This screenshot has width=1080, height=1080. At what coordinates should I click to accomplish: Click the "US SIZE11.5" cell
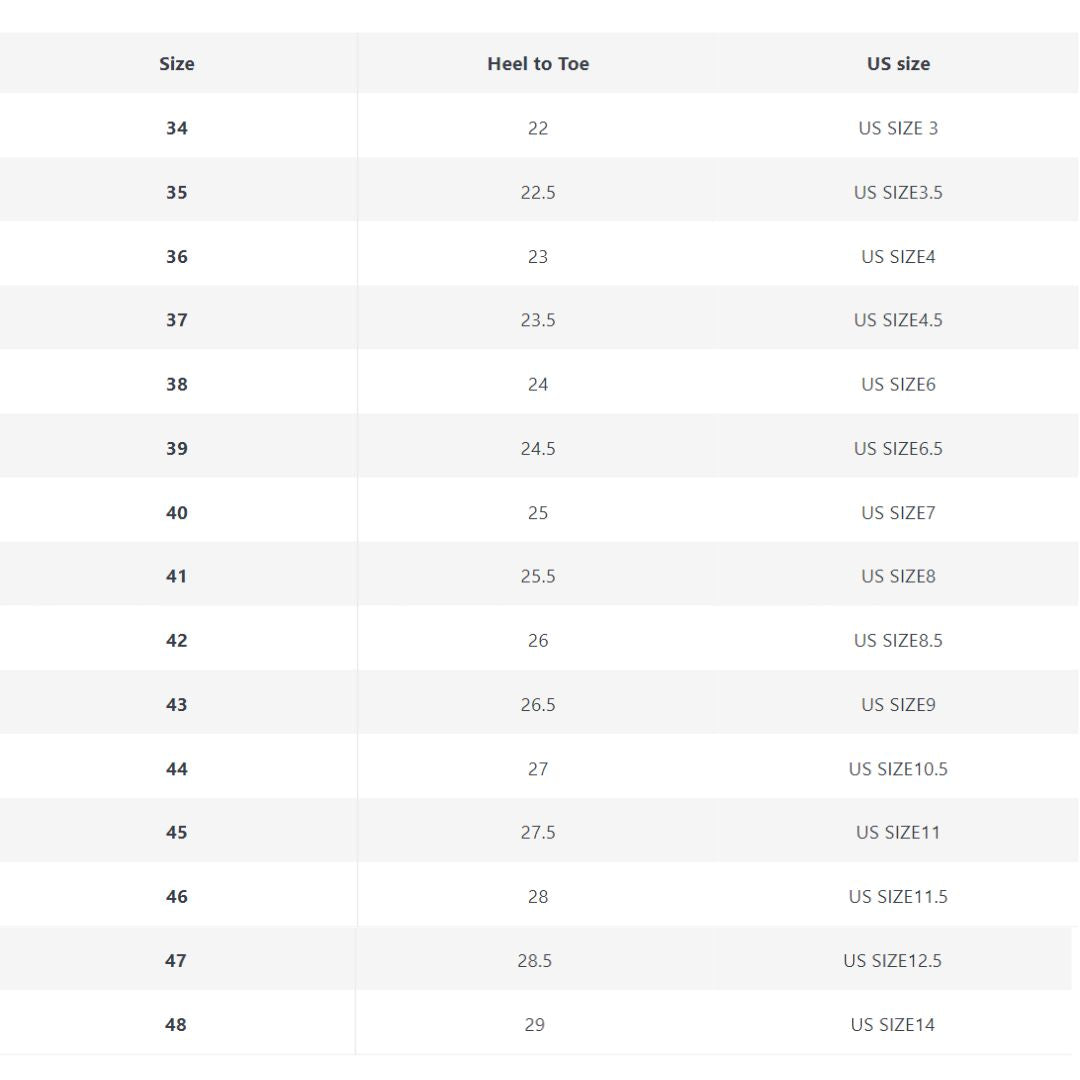(898, 896)
